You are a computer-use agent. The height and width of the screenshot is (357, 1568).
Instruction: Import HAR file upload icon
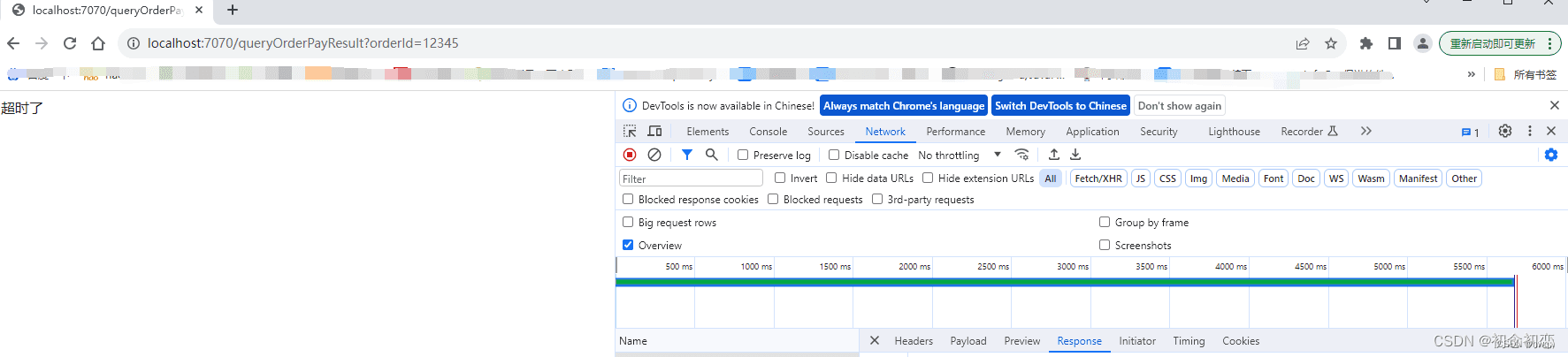coord(1054,155)
